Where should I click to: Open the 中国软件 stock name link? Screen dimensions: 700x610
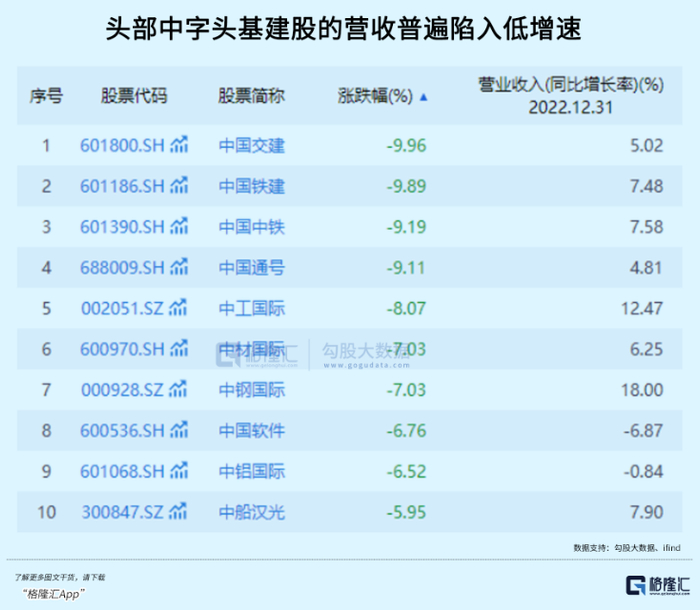pyautogui.click(x=252, y=431)
